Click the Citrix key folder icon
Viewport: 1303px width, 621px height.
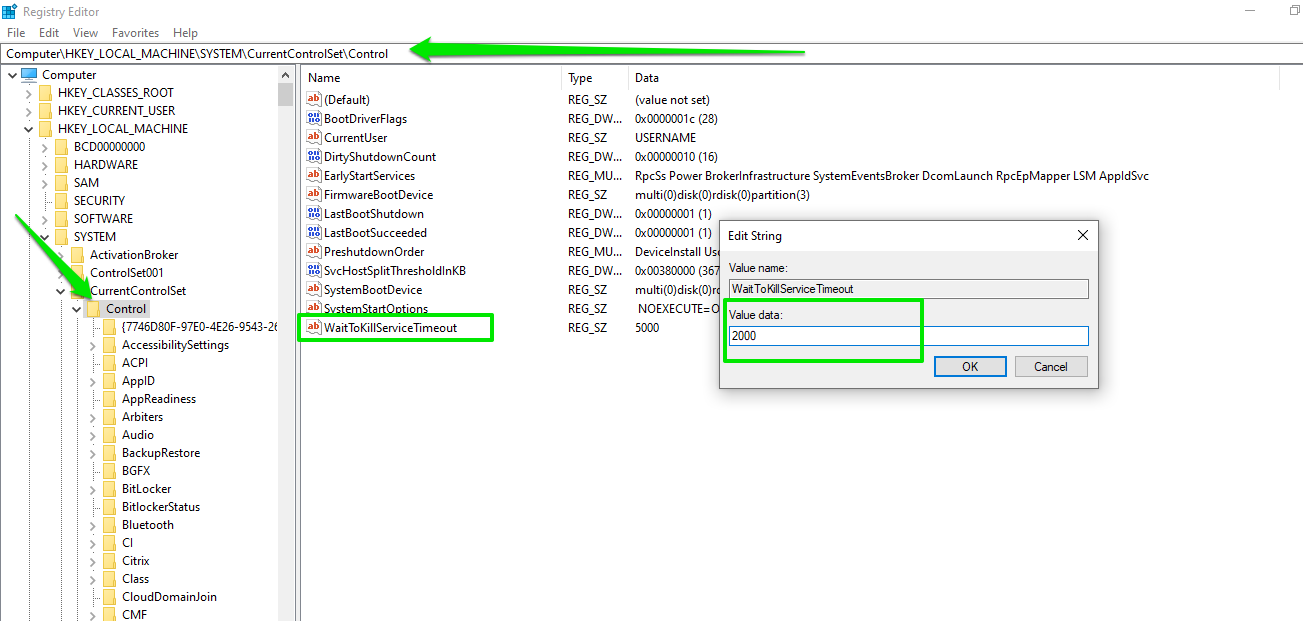tap(110, 561)
